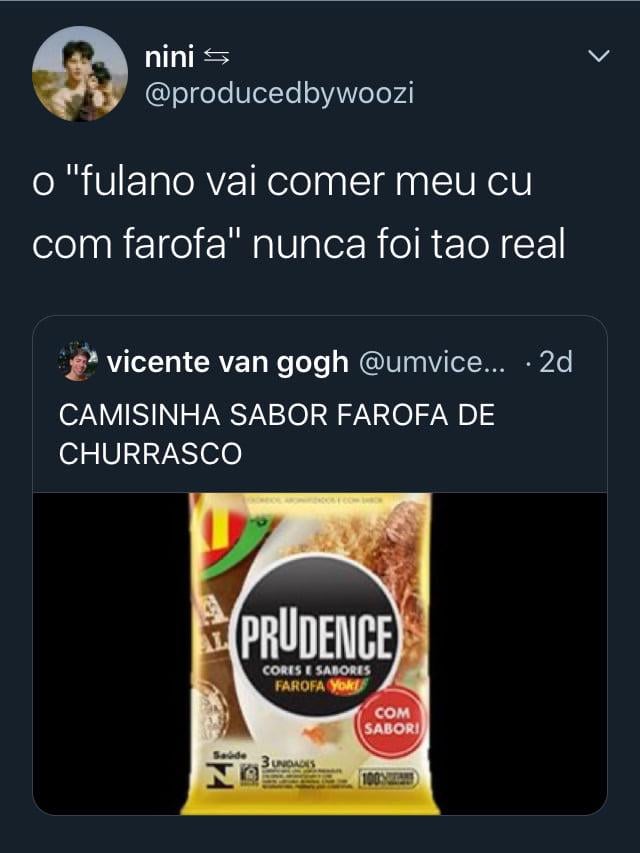
Task: Click the Yoki logo next to FAROFA
Action: (x=347, y=686)
